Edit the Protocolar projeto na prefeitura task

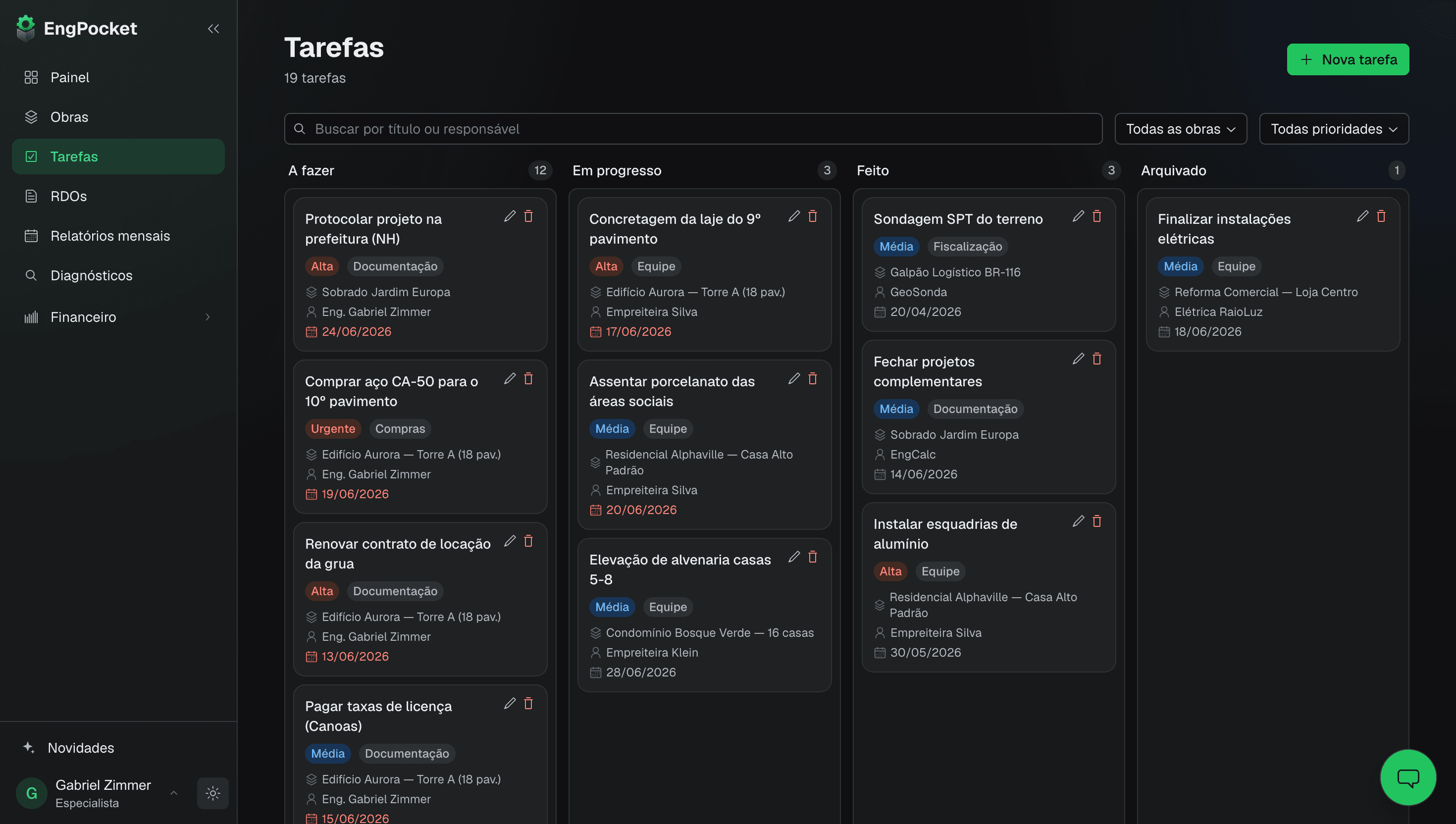[510, 215]
